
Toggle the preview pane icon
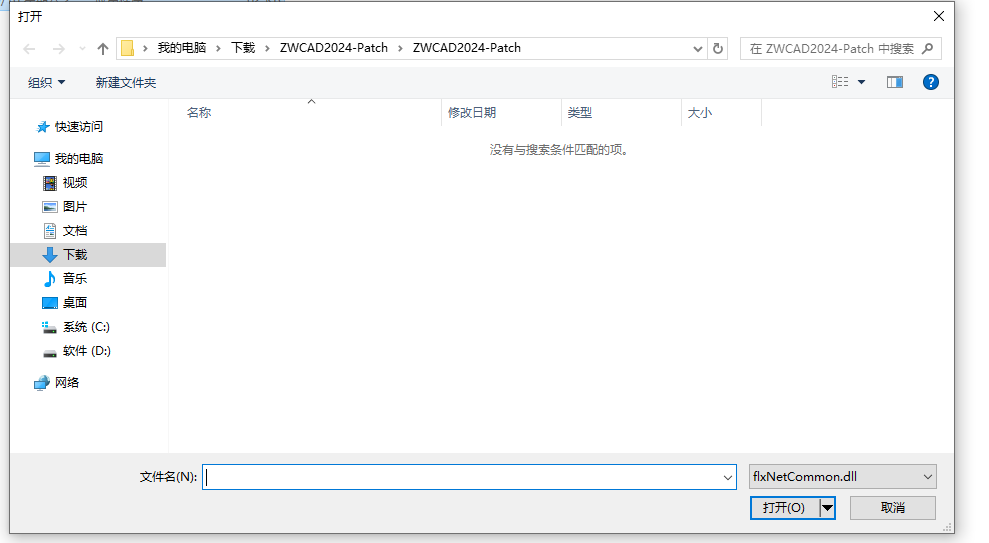(x=894, y=82)
